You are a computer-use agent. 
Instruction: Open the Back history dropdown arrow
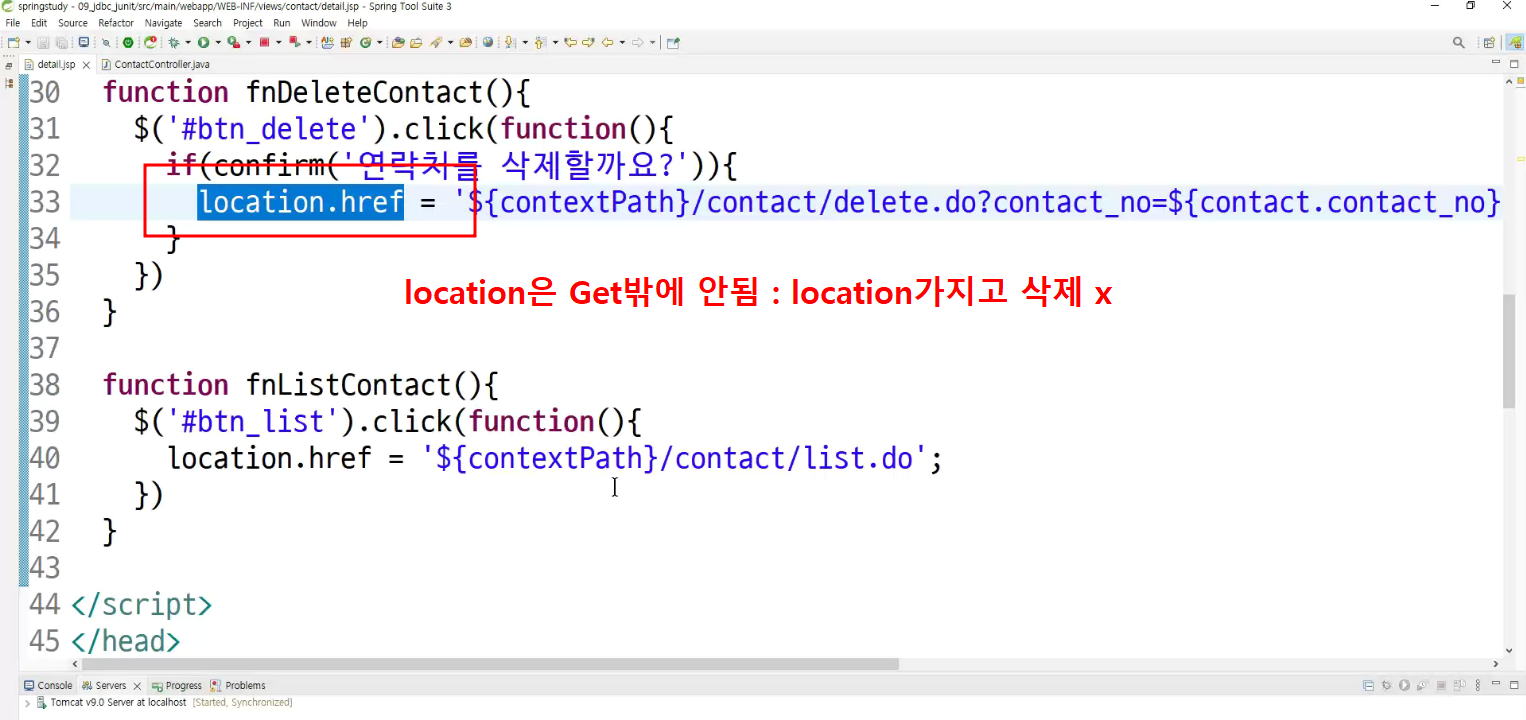coord(622,42)
